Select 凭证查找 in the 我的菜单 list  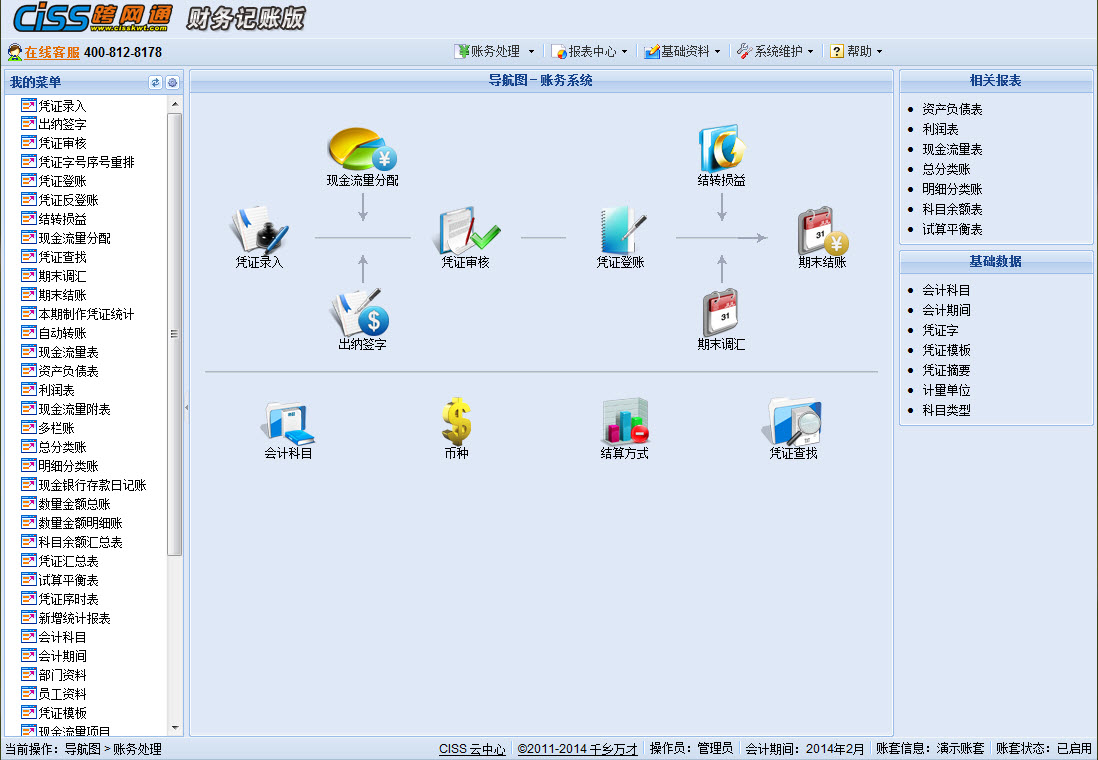coord(62,257)
